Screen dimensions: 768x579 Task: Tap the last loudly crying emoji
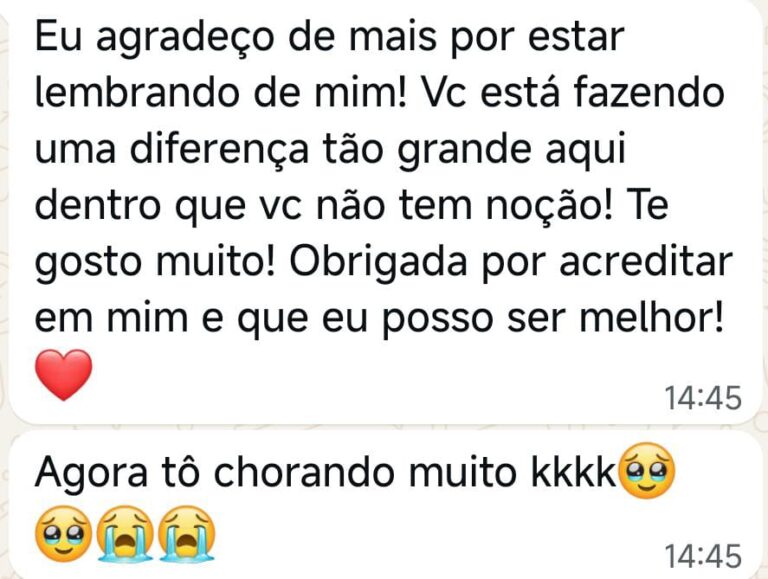187,534
